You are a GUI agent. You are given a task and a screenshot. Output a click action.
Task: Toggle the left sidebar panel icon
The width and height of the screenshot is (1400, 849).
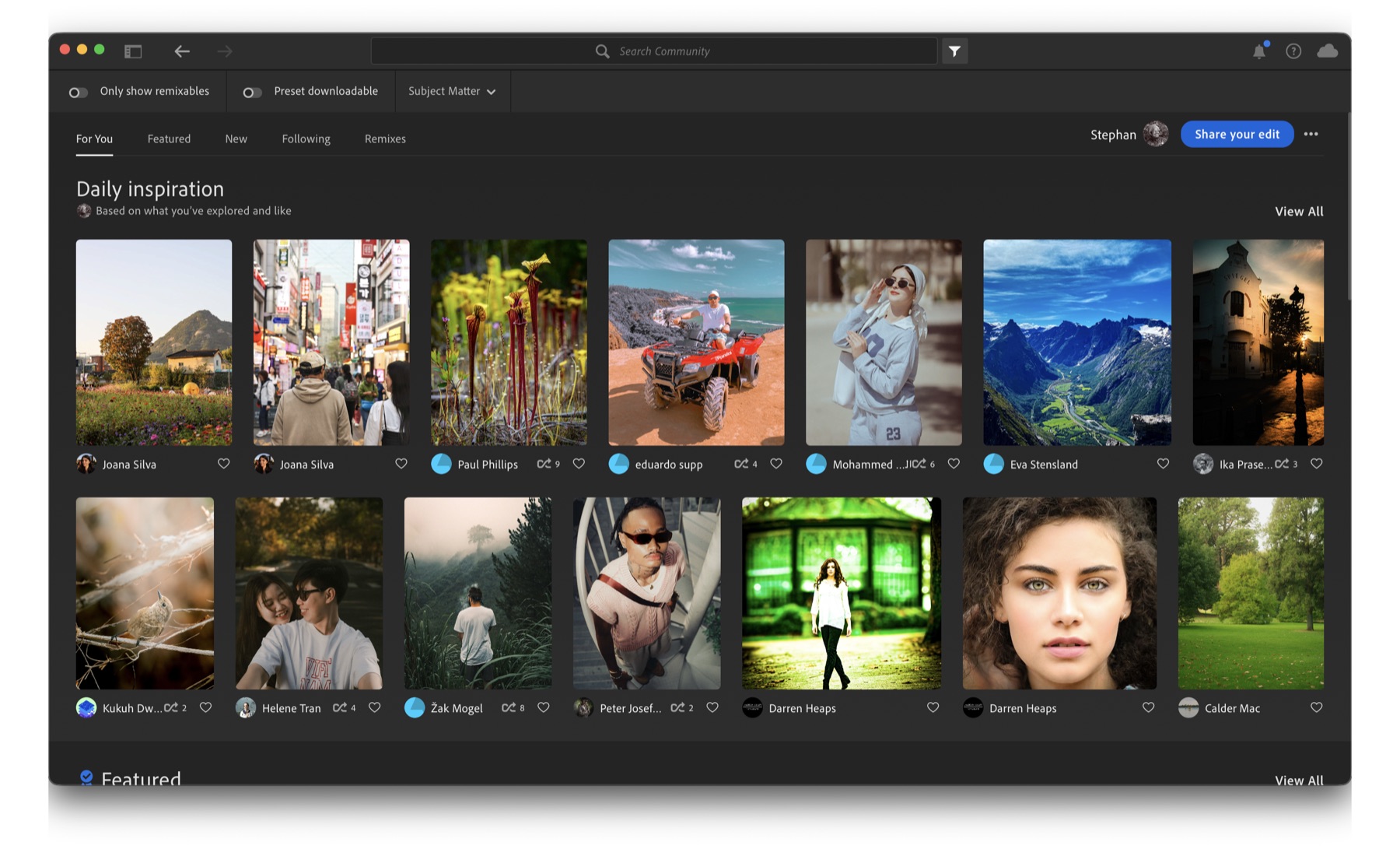133,51
